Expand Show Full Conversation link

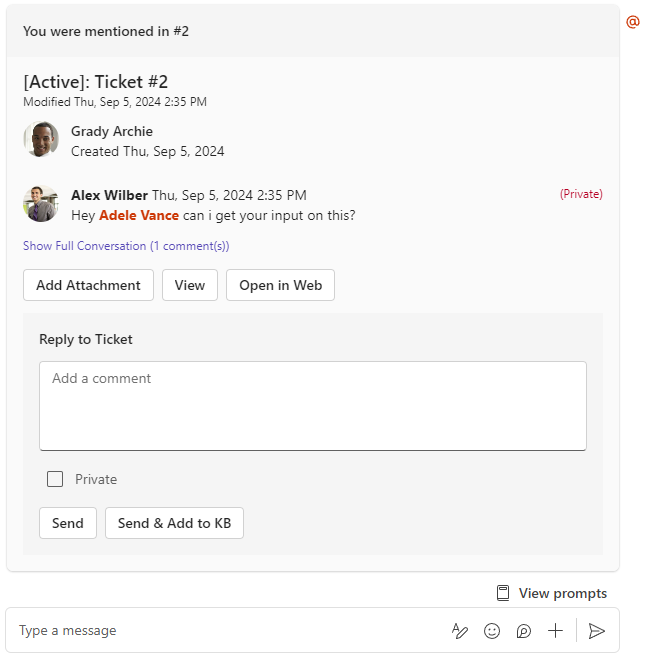tap(126, 246)
